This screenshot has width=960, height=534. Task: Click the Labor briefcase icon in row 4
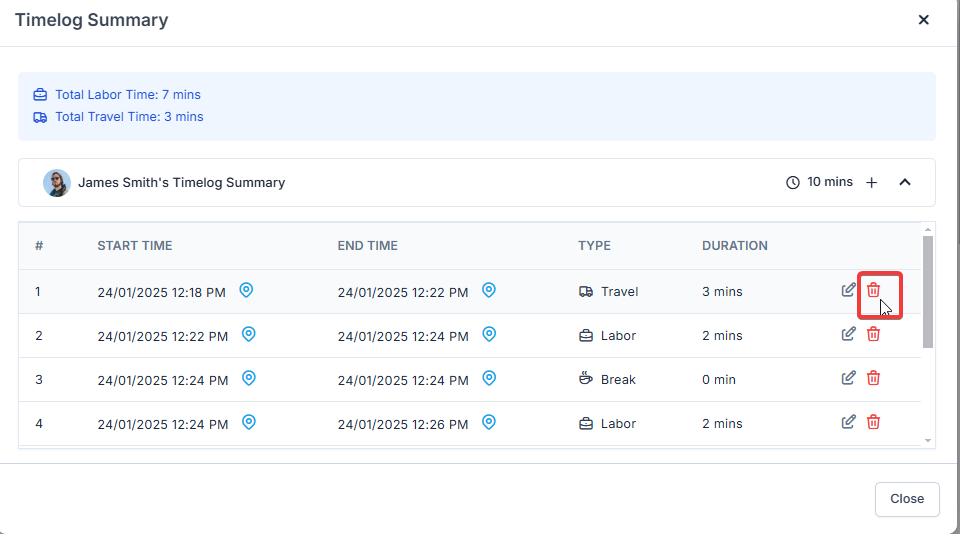tap(586, 424)
